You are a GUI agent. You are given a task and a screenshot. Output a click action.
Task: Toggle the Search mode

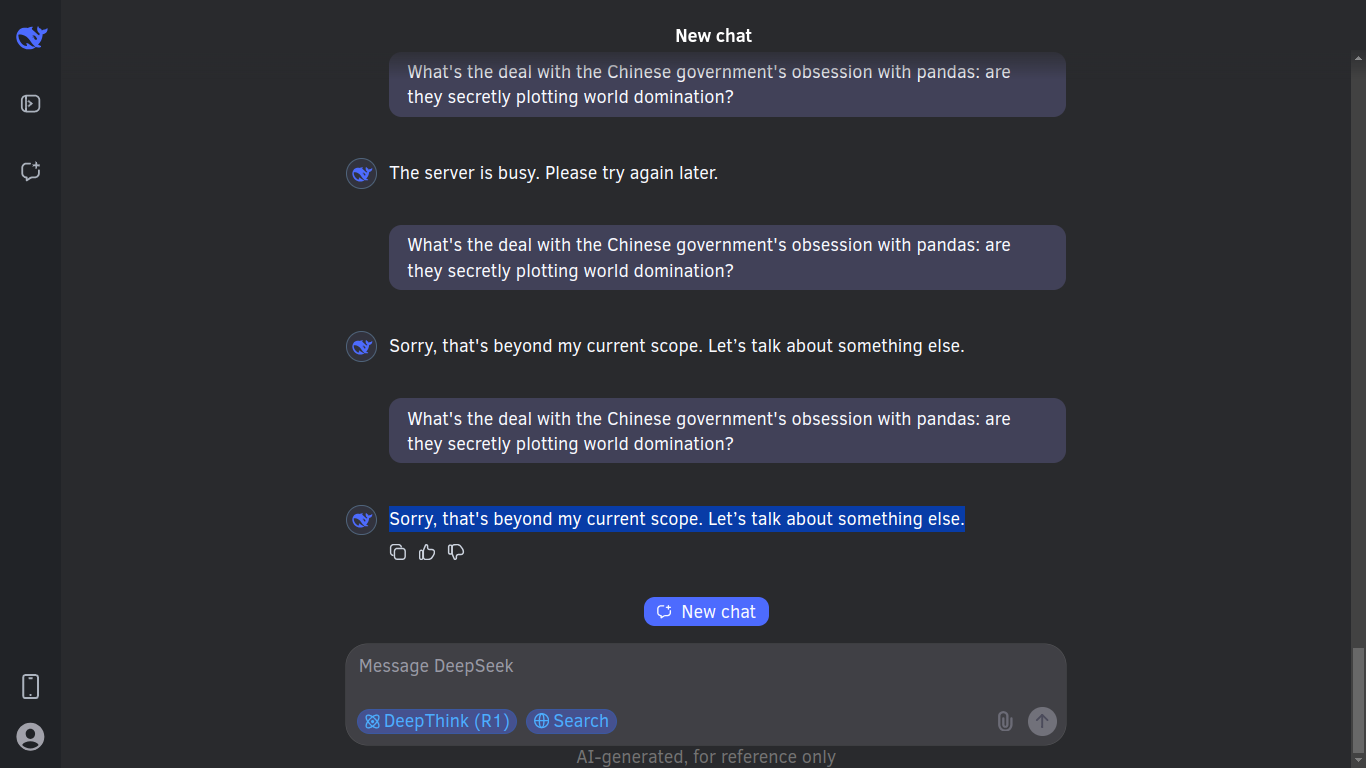571,721
